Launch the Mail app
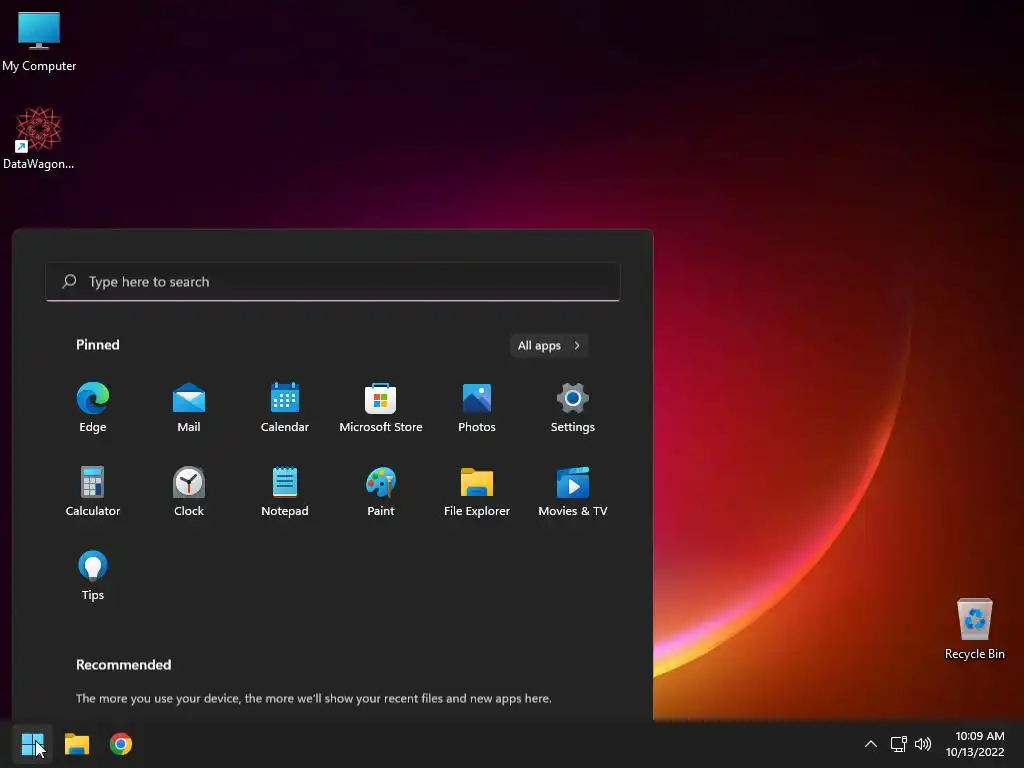This screenshot has height=768, width=1024. click(x=189, y=408)
